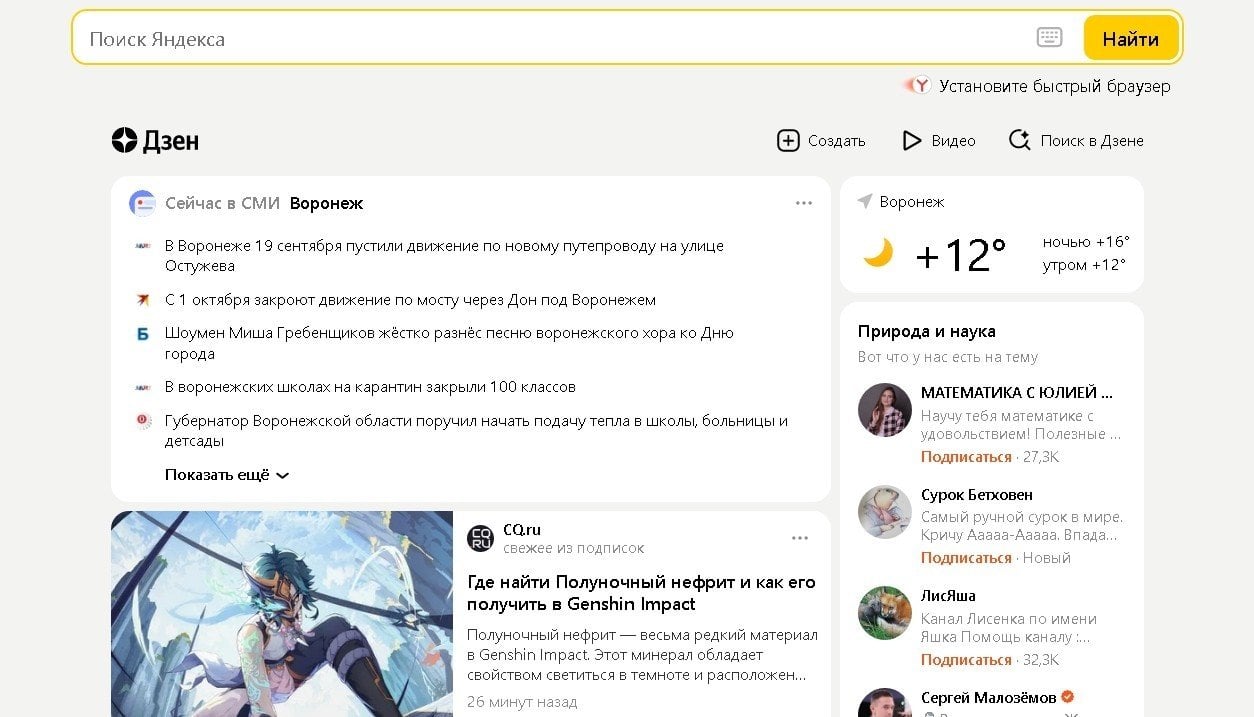Subscribe to ЛисЯша channel
This screenshot has width=1254, height=717.
(966, 660)
